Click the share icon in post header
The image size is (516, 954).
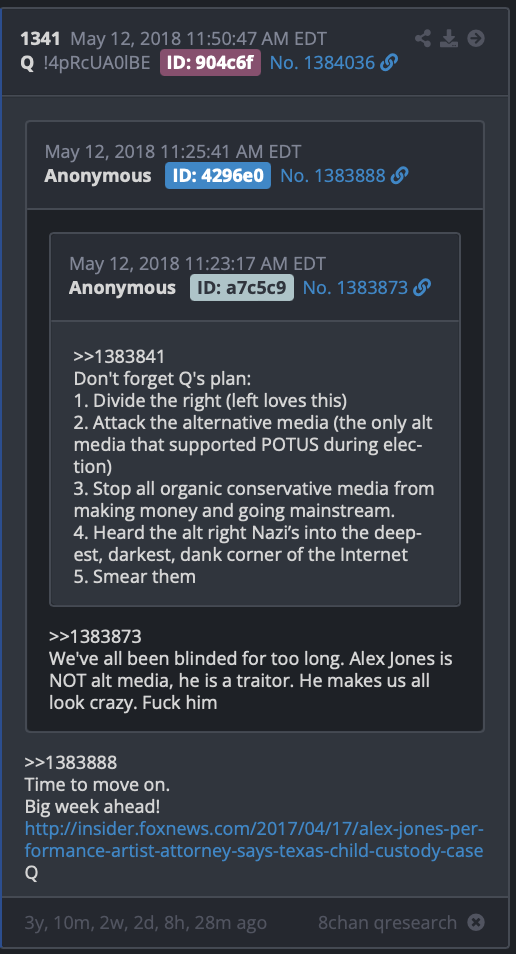pos(423,39)
